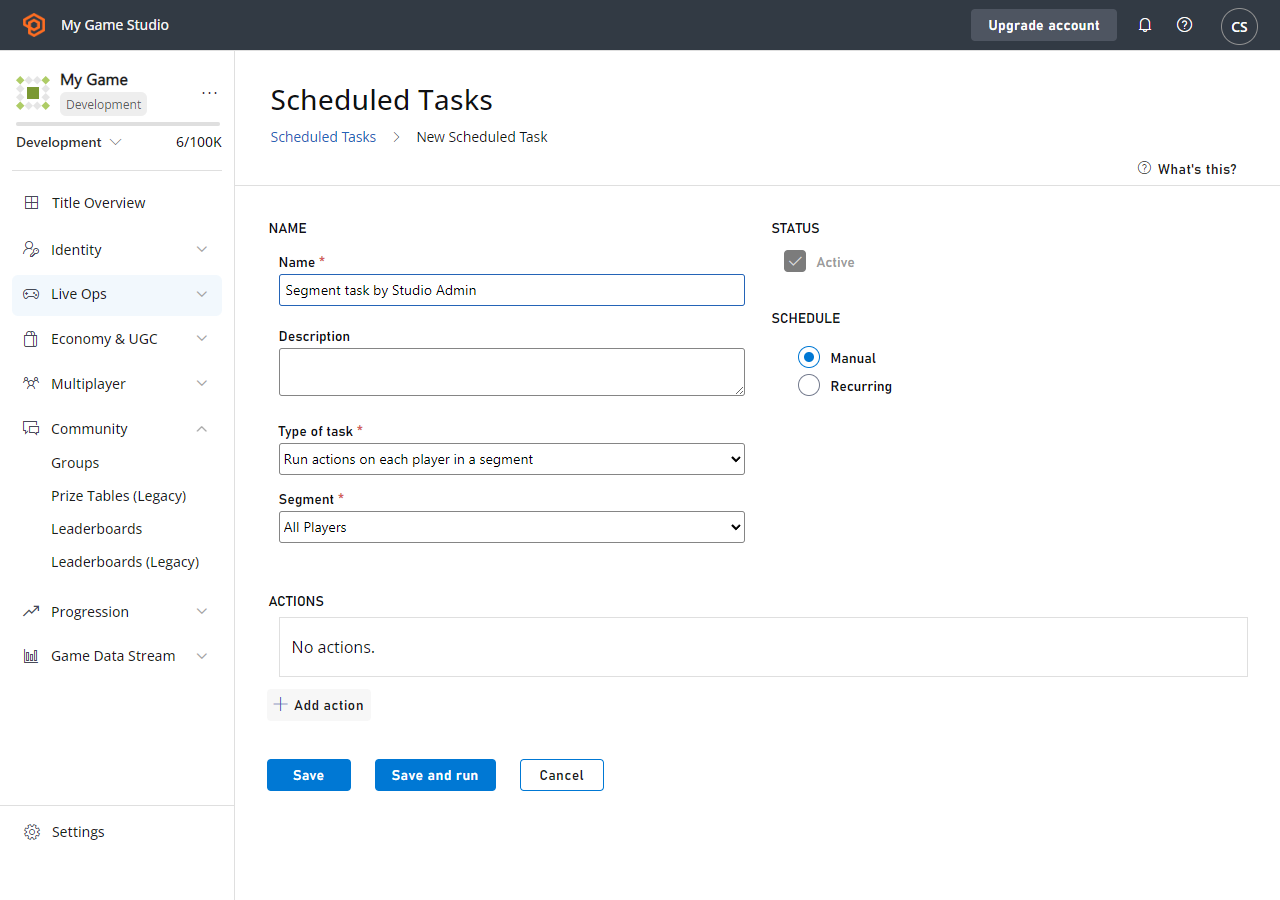Image resolution: width=1280 pixels, height=900 pixels.
Task: Open the Development environment dropdown
Action: [69, 142]
